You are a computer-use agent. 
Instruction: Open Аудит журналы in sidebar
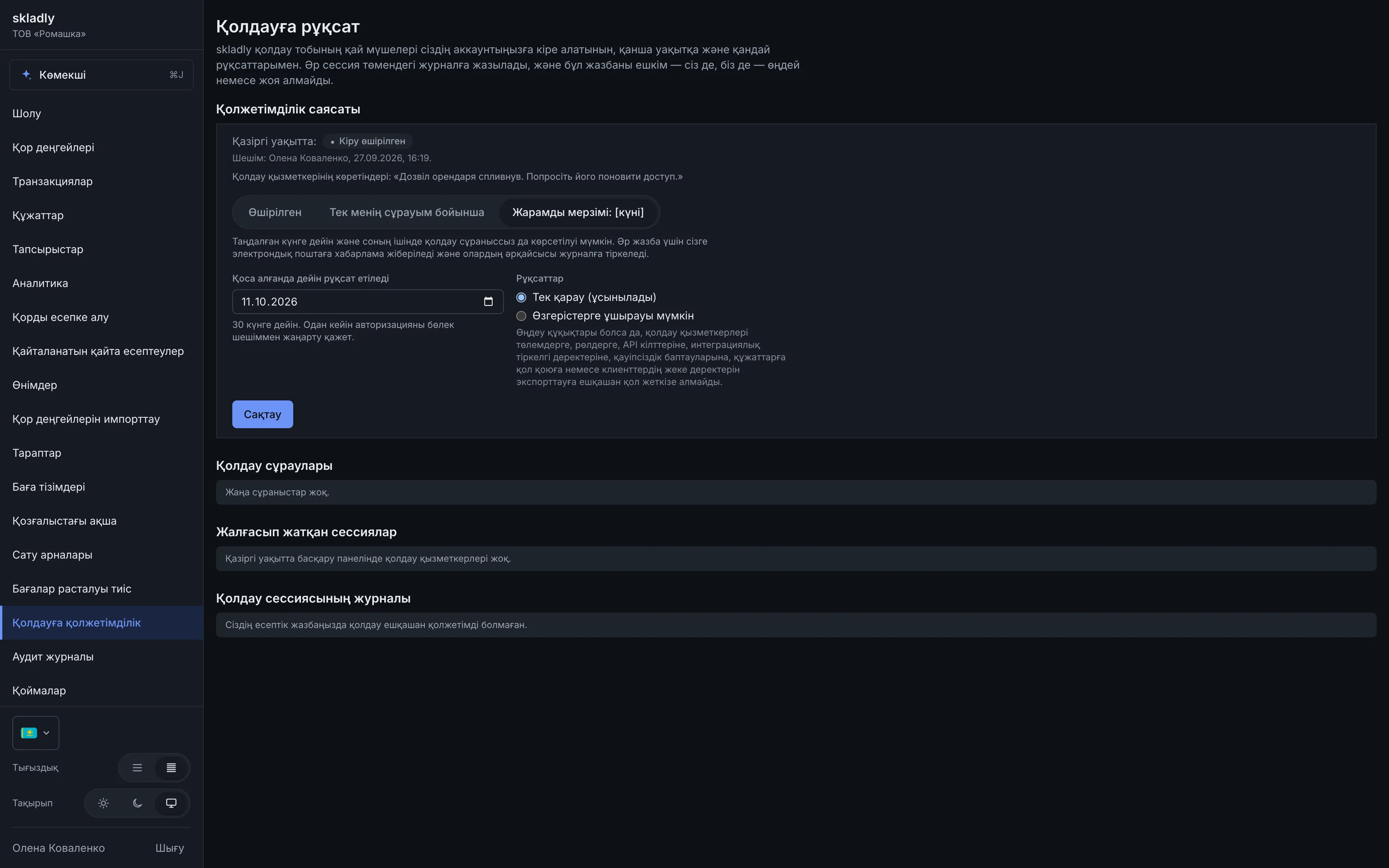[101, 657]
